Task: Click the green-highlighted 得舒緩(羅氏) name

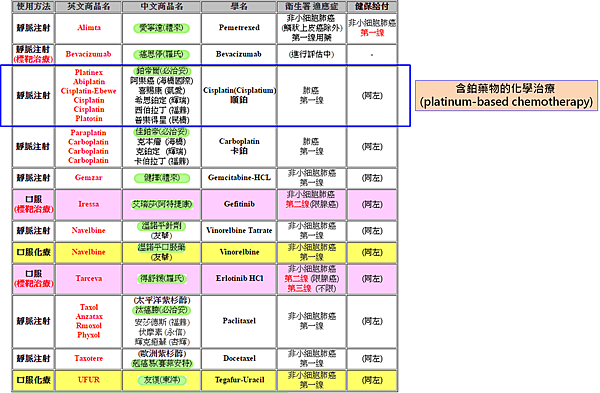Action: [161, 279]
